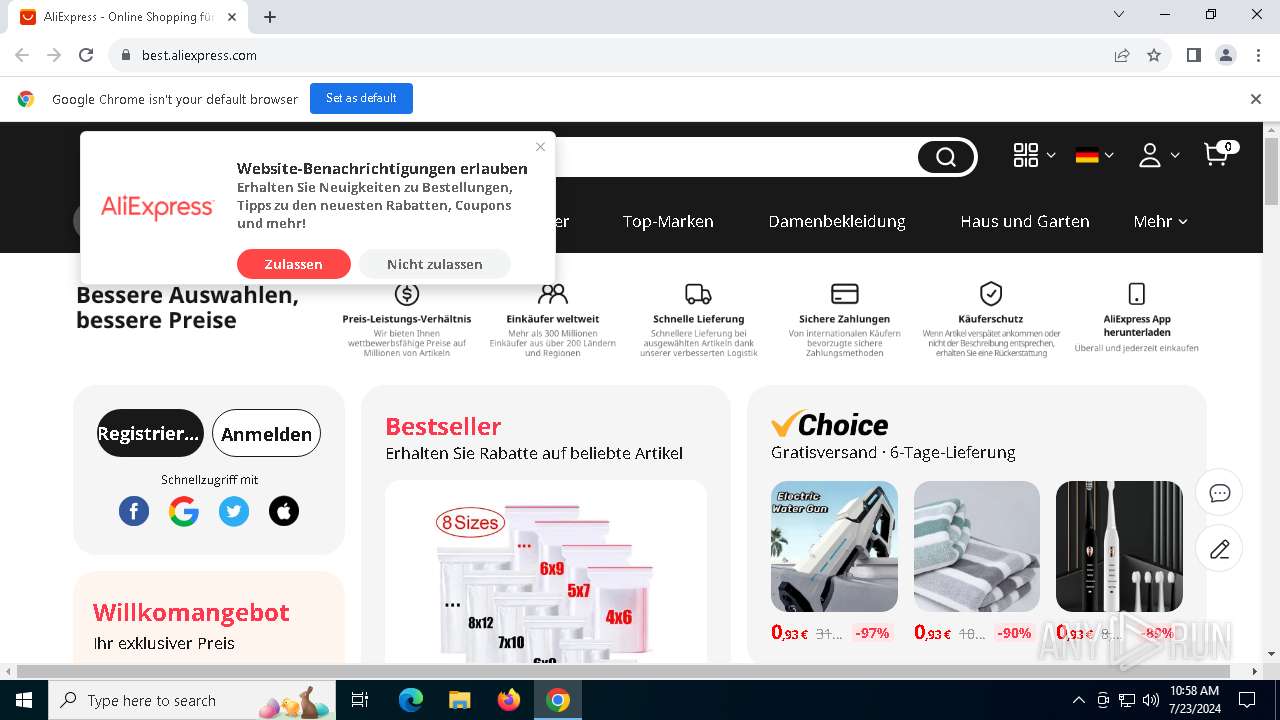Open Task View on the taskbar
The width and height of the screenshot is (1280, 720).
(361, 700)
